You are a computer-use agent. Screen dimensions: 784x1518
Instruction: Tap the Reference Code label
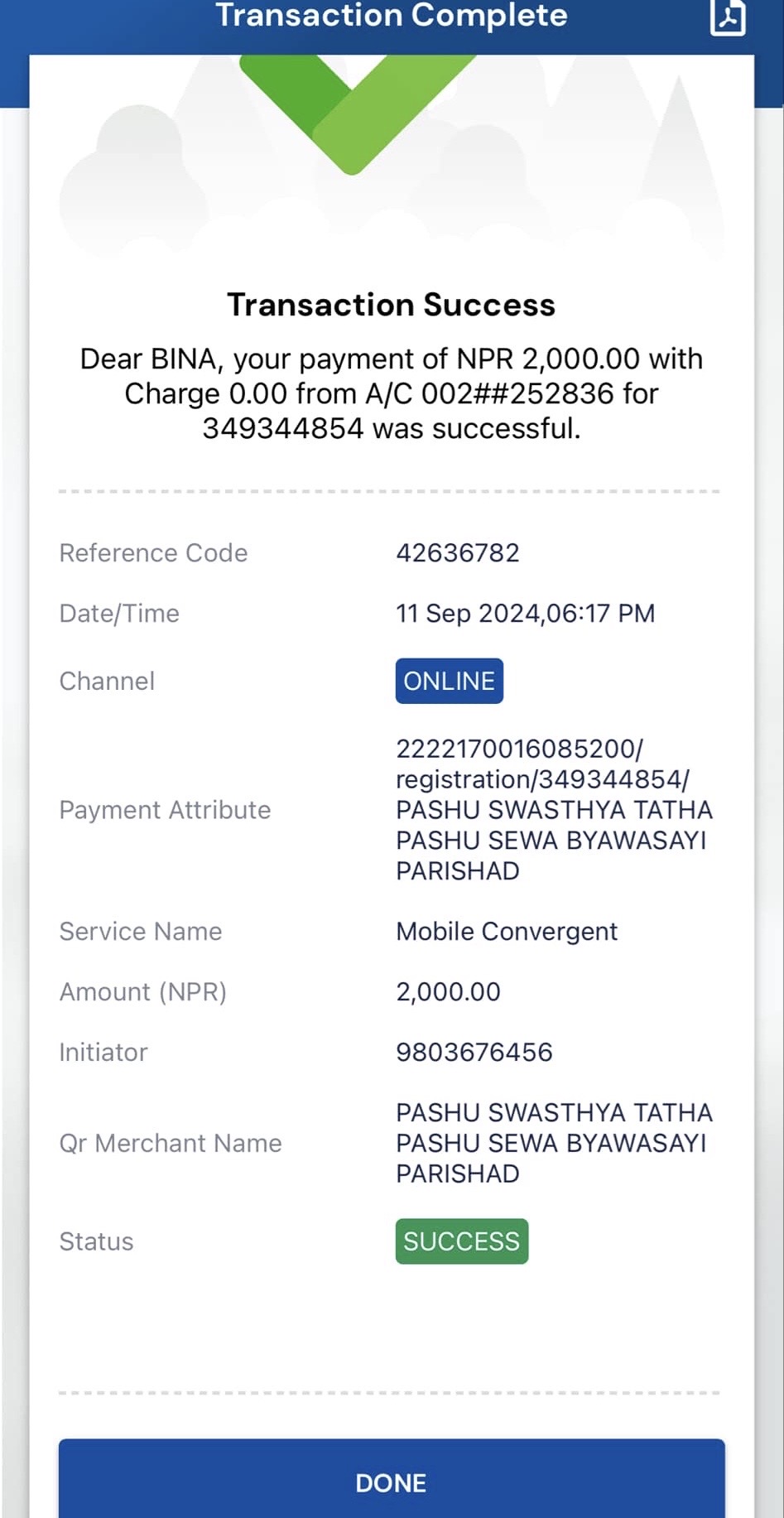click(x=153, y=552)
